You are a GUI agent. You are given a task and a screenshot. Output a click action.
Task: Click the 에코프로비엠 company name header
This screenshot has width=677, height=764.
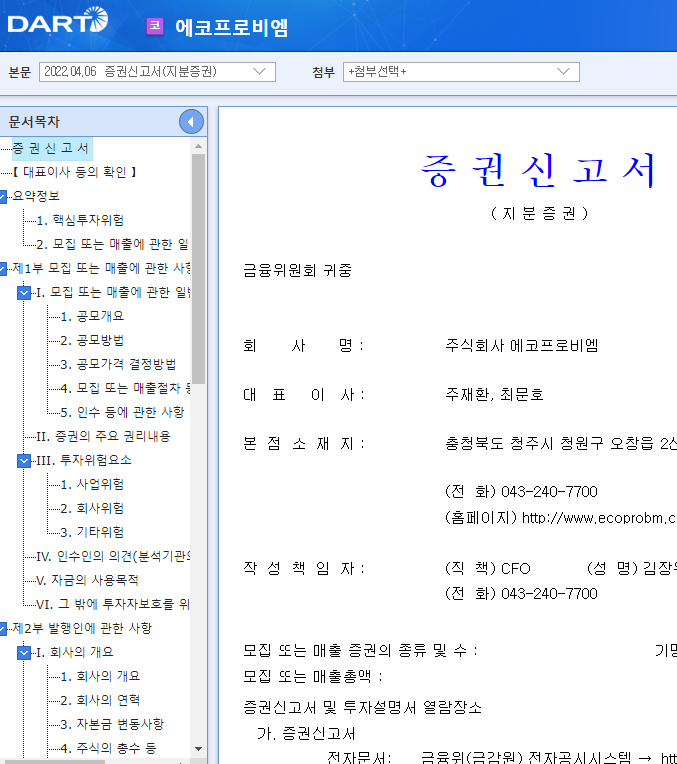click(x=232, y=27)
